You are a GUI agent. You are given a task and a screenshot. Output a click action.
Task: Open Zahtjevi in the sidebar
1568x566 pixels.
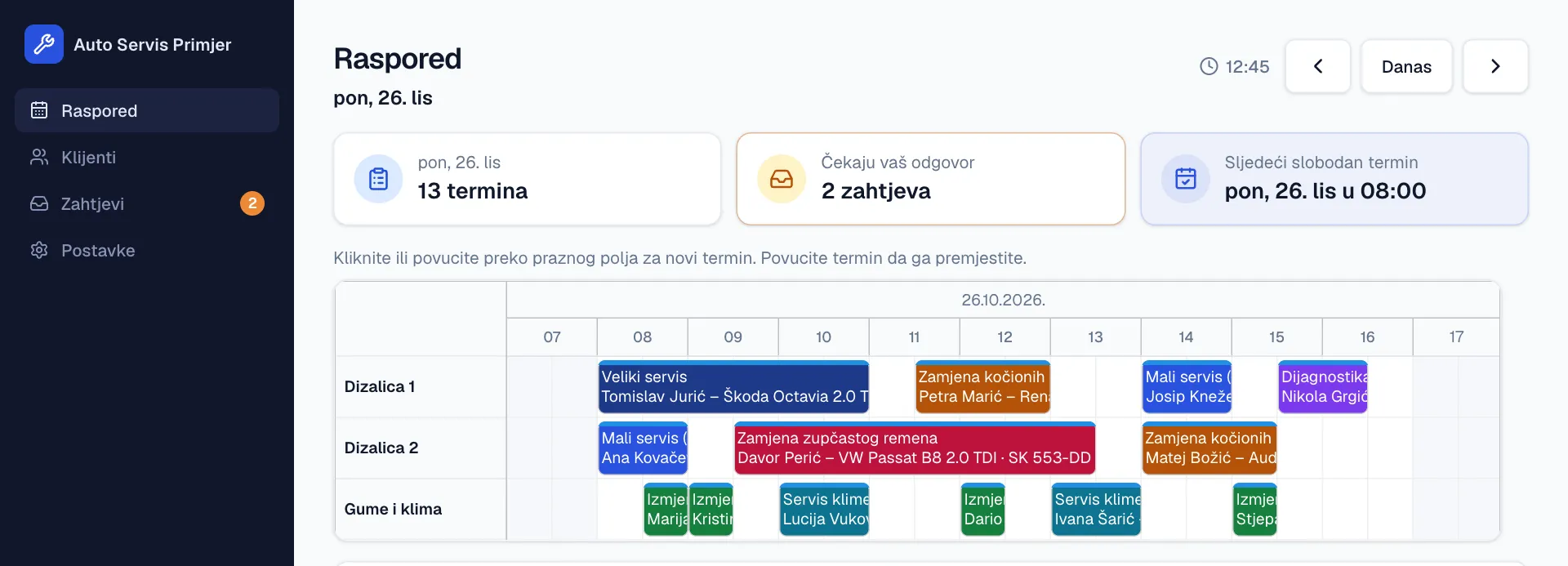pos(147,203)
